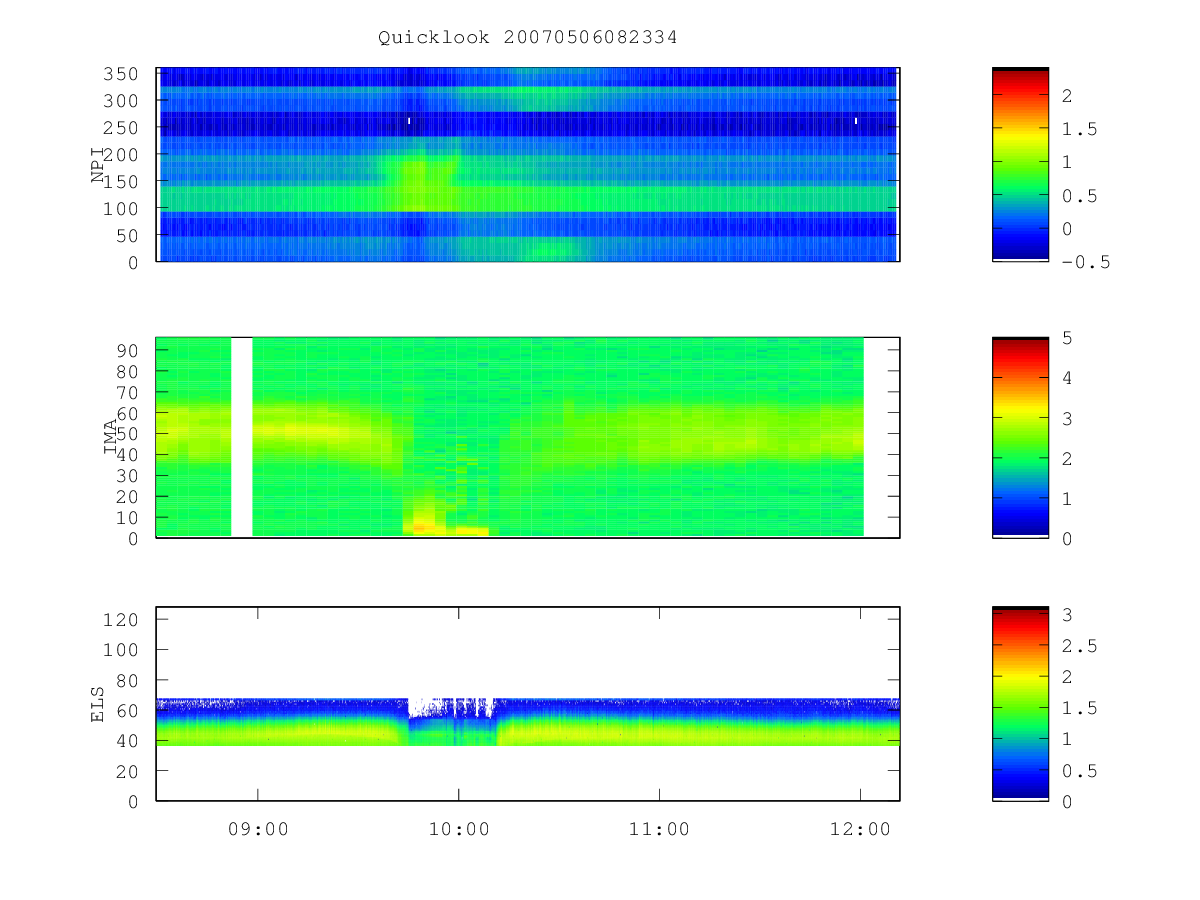Click the 50 tick on NPI axis
Image resolution: width=1200 pixels, height=900 pixels.
128,236
